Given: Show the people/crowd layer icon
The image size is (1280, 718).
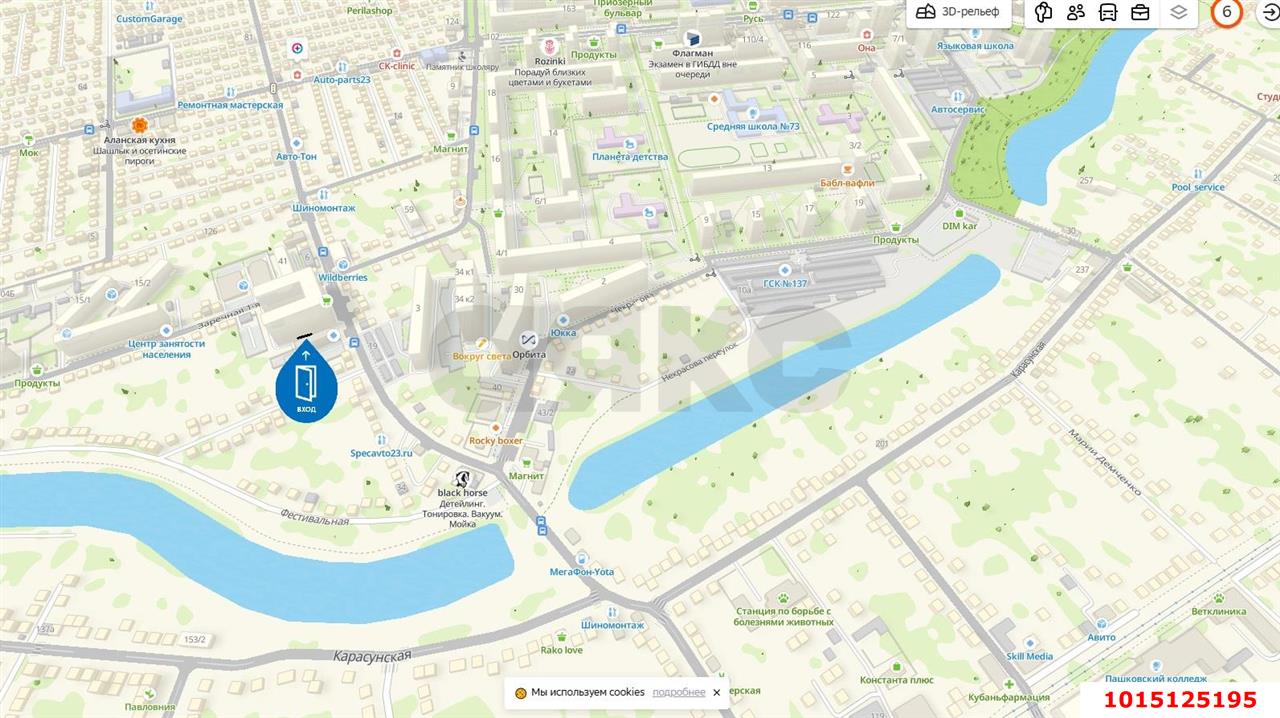Looking at the screenshot, I should pyautogui.click(x=1076, y=13).
